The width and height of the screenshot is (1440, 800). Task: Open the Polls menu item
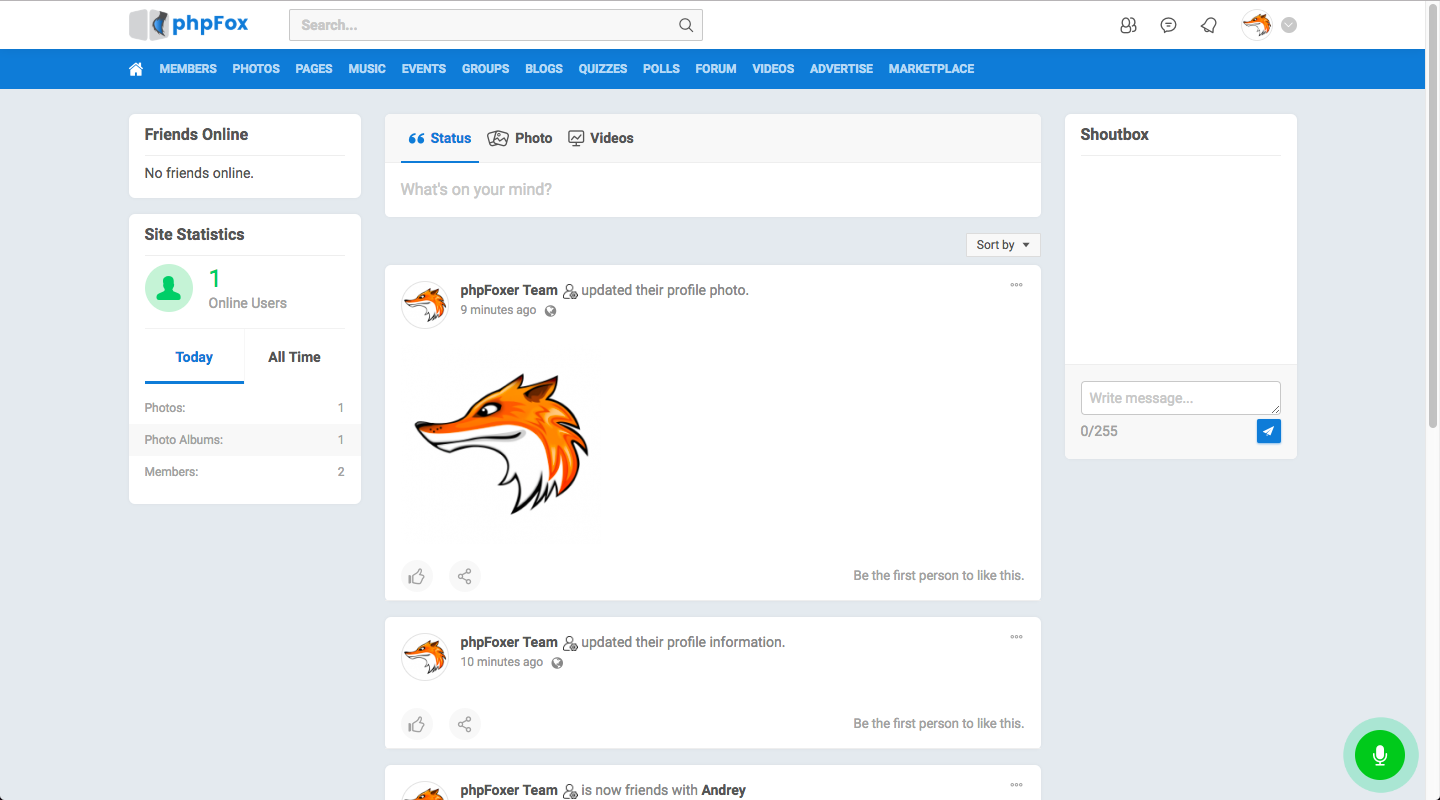[x=661, y=69]
